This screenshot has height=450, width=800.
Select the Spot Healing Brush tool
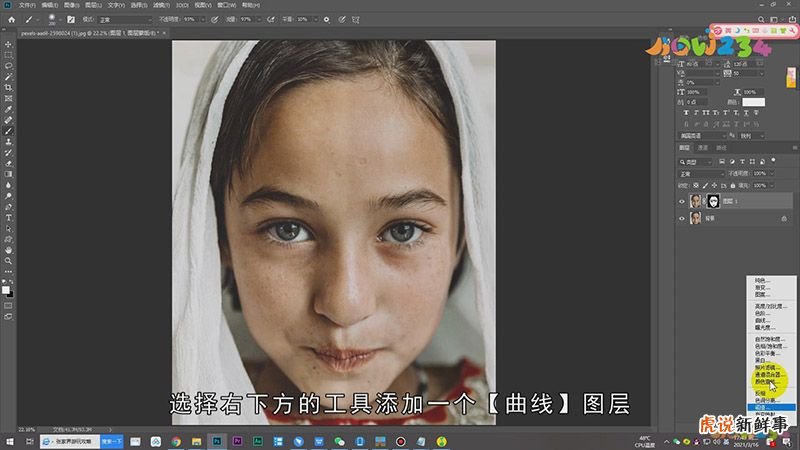8,120
